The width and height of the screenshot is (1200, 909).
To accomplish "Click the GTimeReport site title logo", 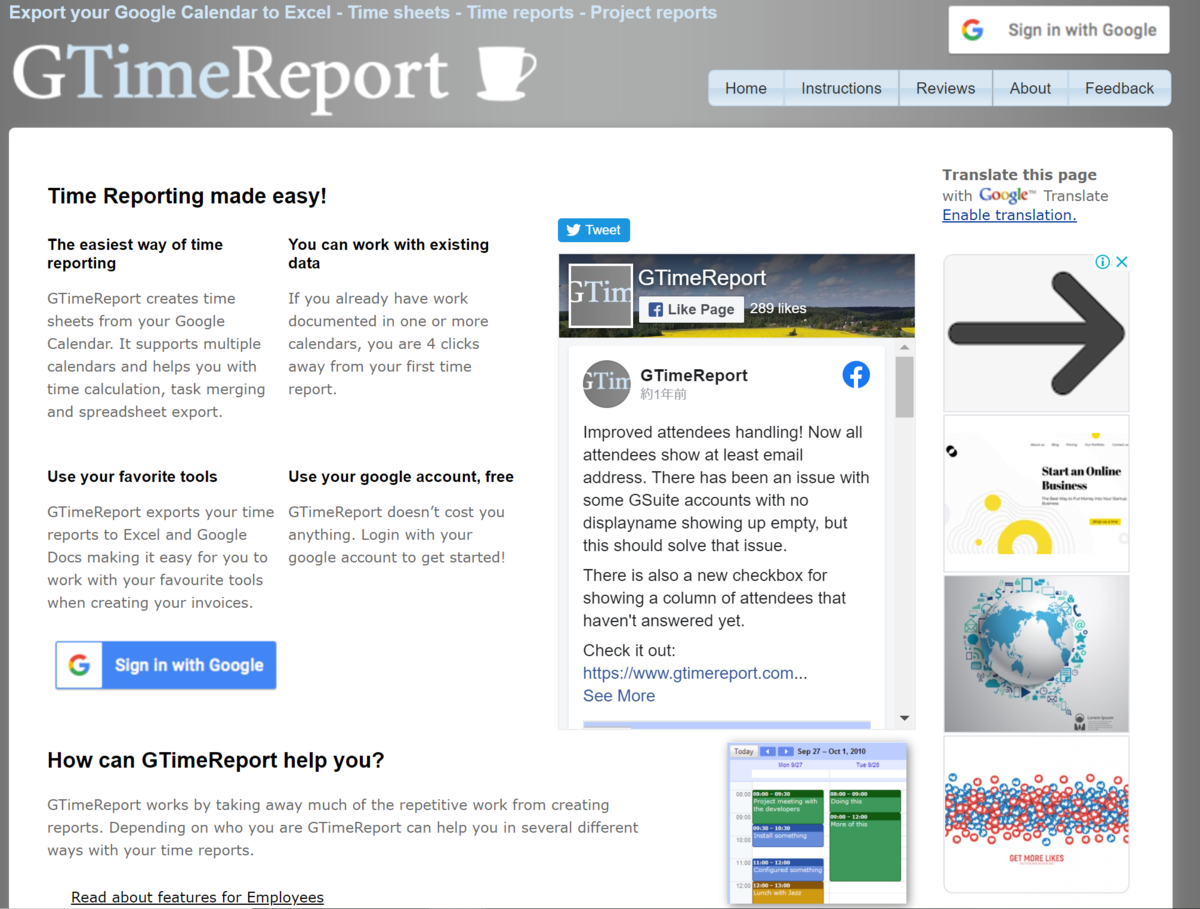I will click(231, 75).
